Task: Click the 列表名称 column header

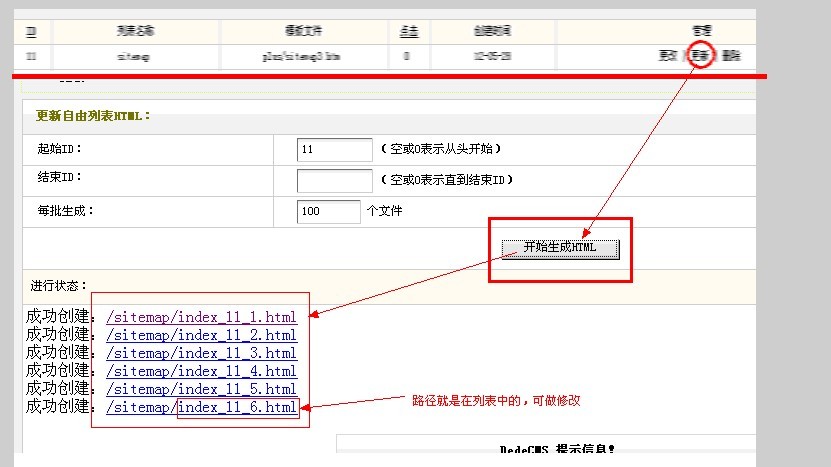Action: click(x=133, y=32)
